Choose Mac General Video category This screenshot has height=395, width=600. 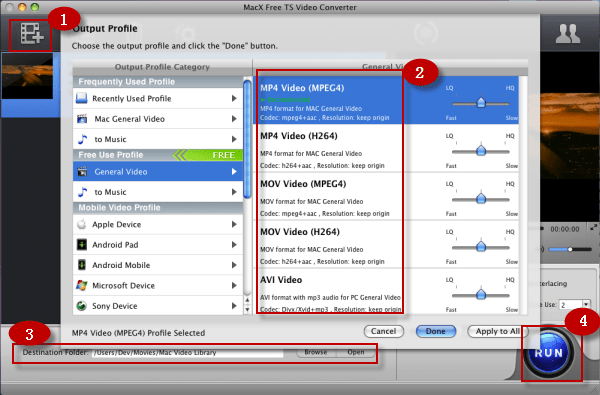pos(158,119)
